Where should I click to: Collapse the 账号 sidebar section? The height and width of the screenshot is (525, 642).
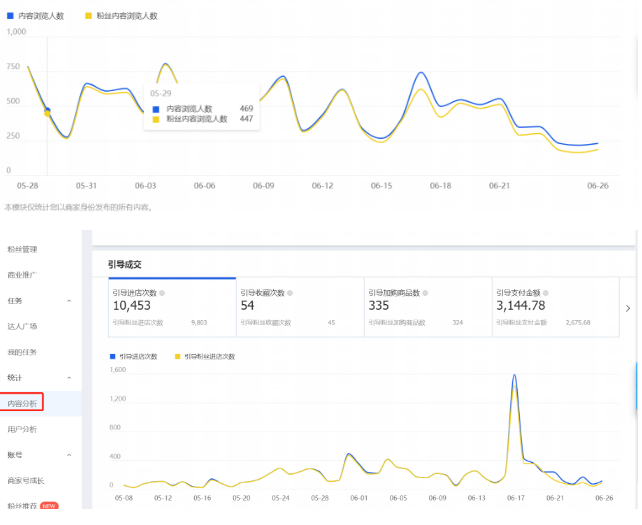point(69,455)
